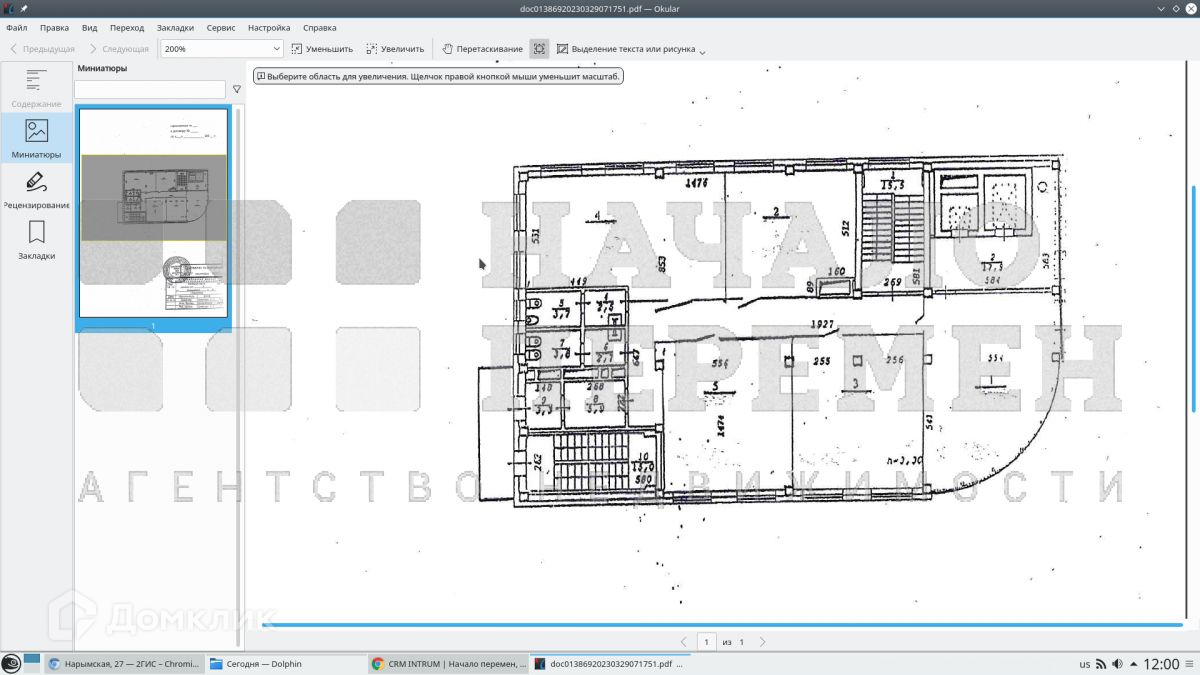Screen dimensions: 1200x675
Task: Click the Уменьшить zoom out button
Action: 322,48
